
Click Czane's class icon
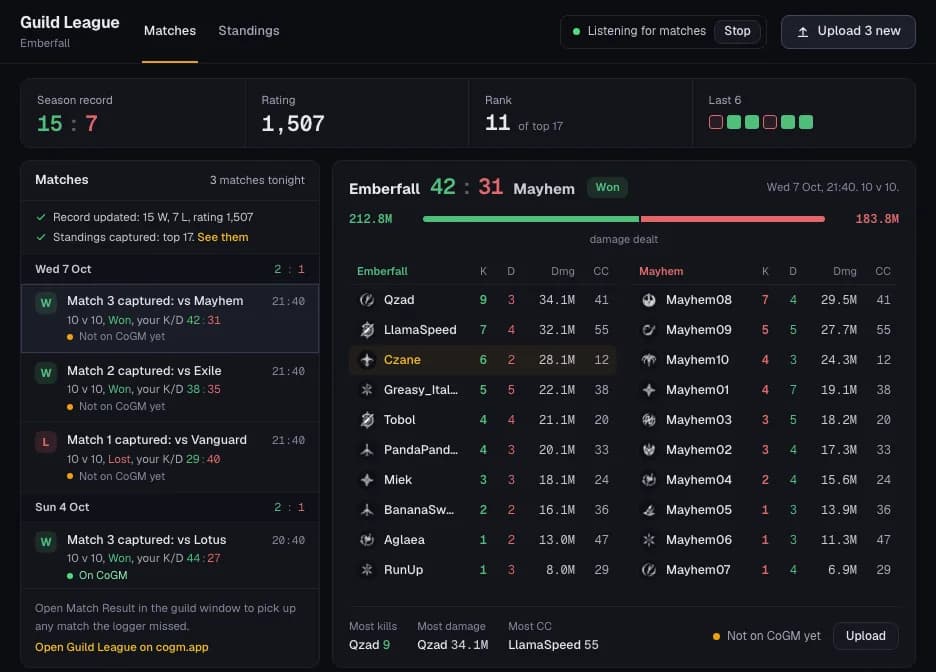pyautogui.click(x=367, y=360)
